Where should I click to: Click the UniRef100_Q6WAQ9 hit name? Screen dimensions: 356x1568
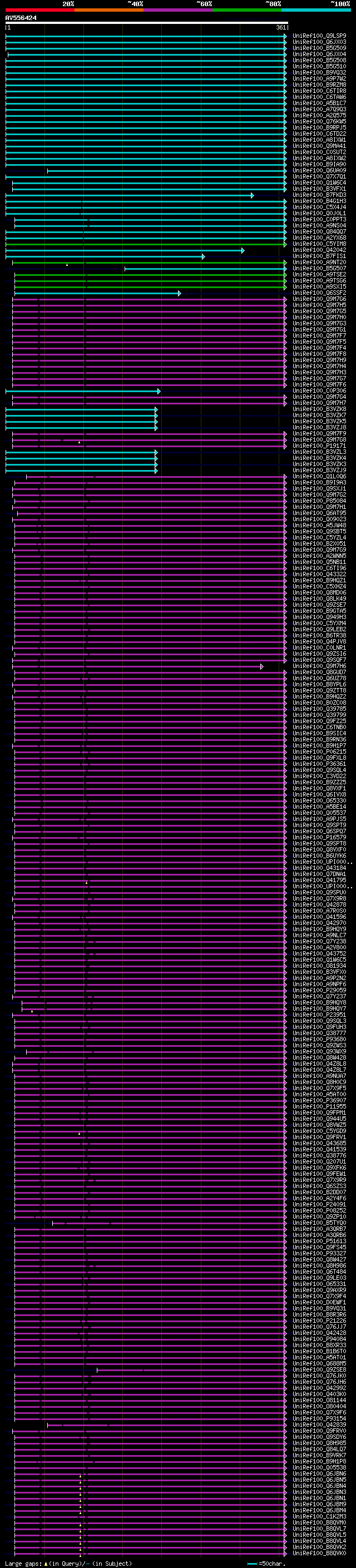(319, 170)
